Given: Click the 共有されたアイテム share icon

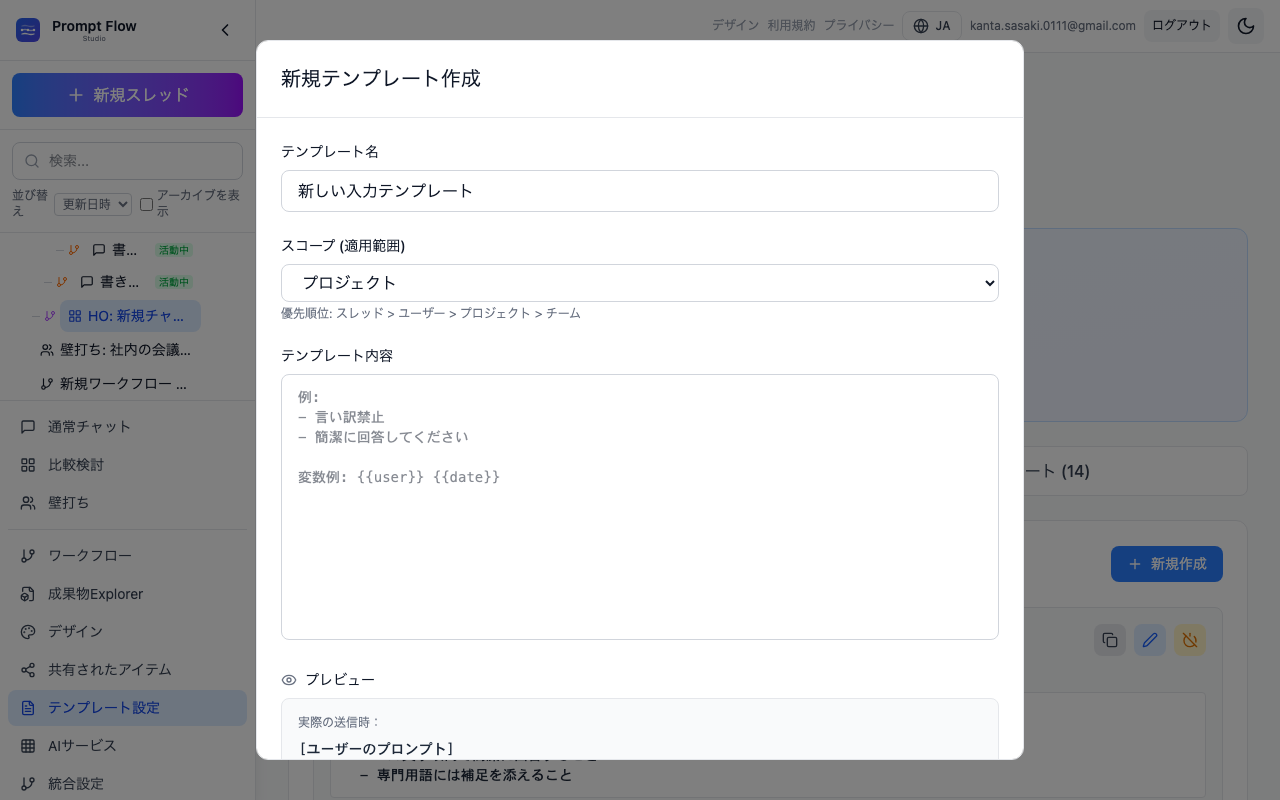Looking at the screenshot, I should tap(28, 670).
